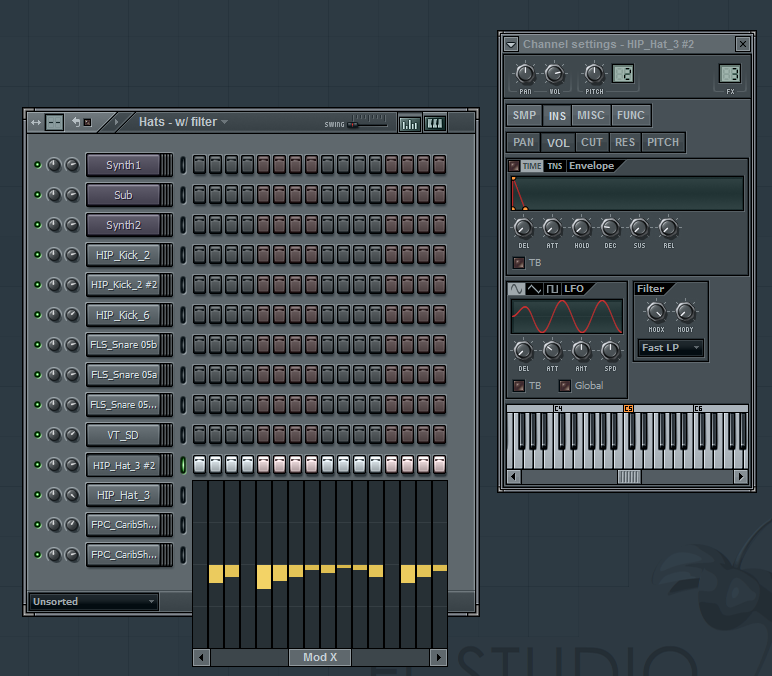The image size is (772, 676).
Task: Select the triangle wave LFO shape
Action: [x=534, y=289]
